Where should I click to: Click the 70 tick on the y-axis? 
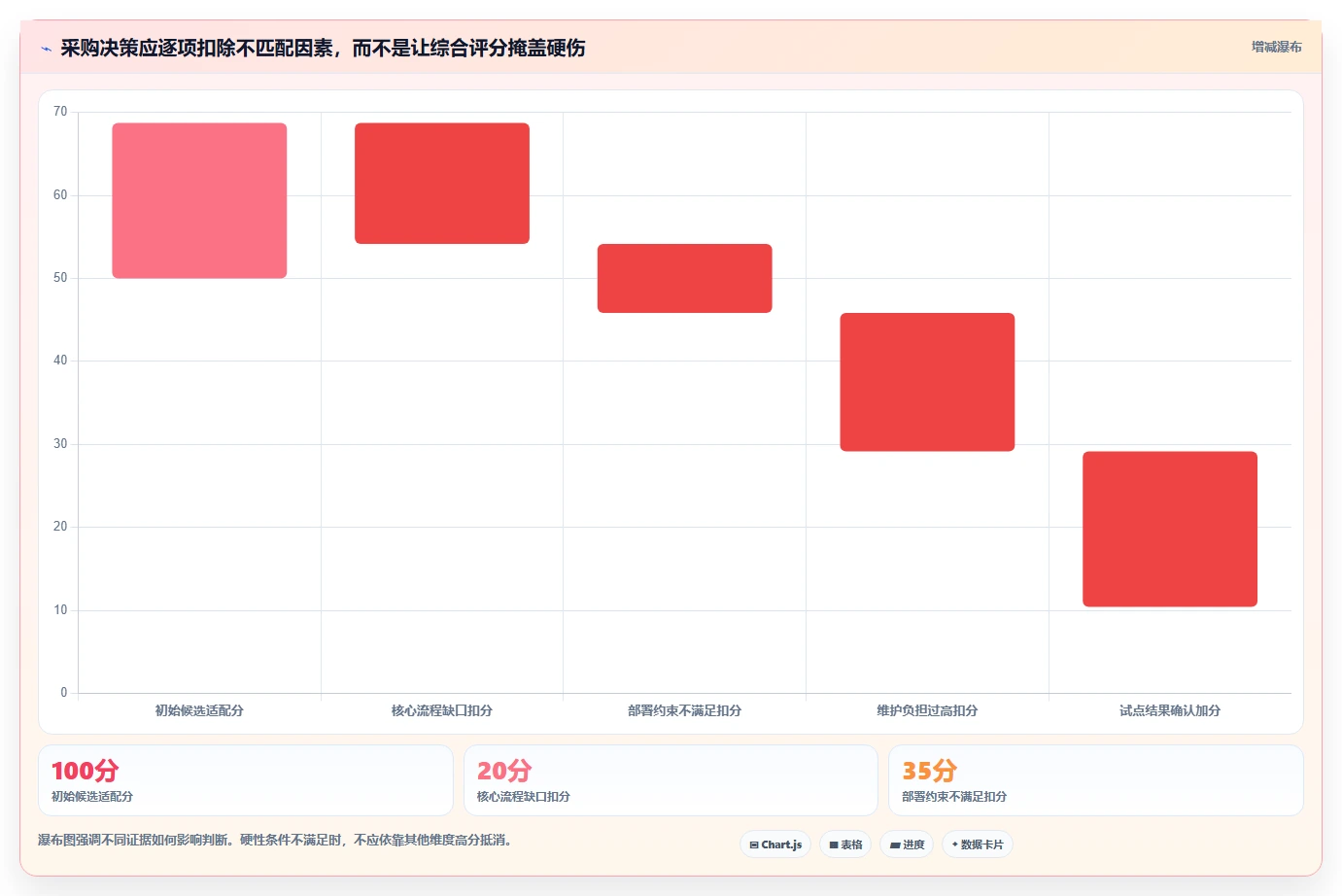coord(60,112)
